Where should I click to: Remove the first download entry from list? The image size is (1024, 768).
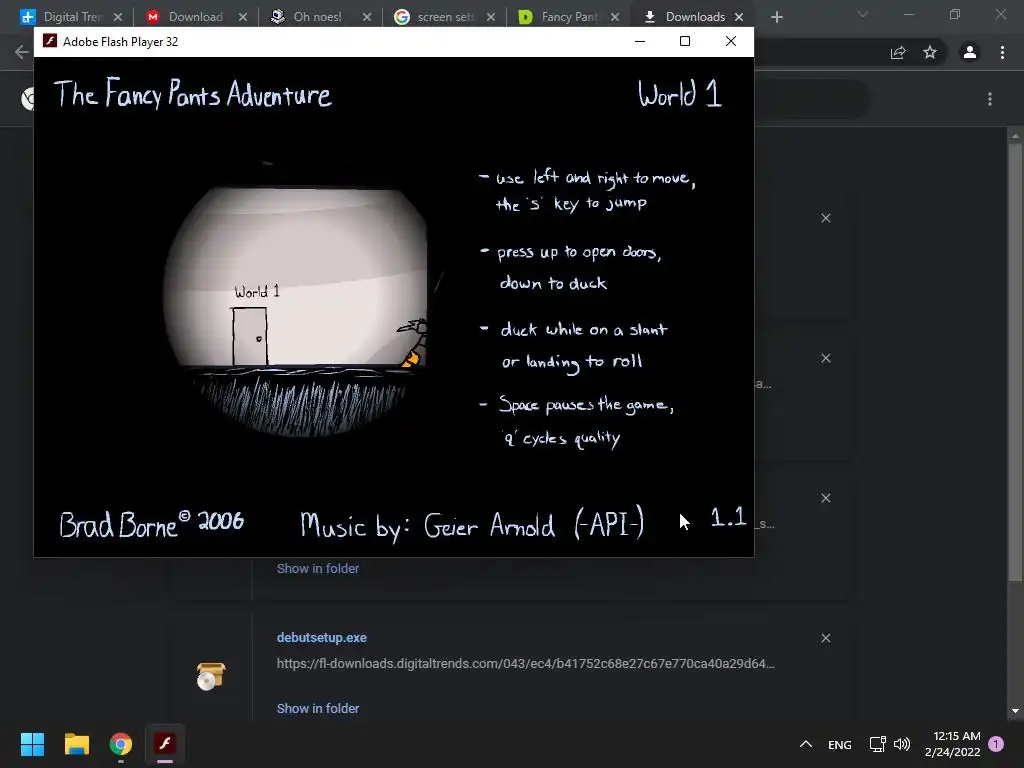coord(825,218)
